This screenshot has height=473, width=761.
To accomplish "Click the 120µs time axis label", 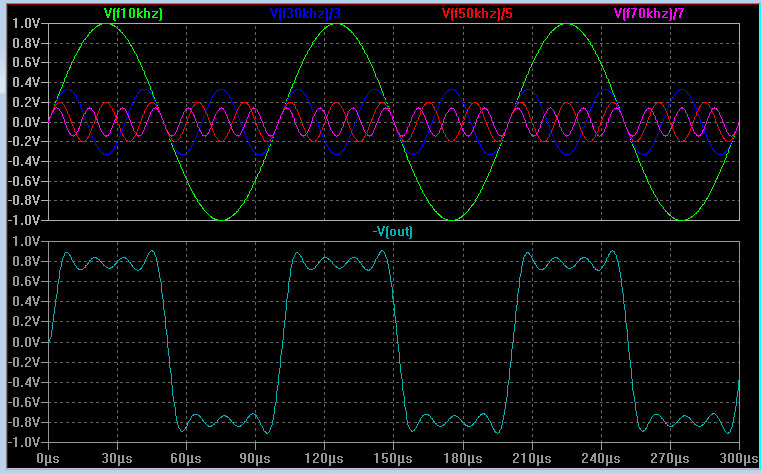I will click(x=324, y=458).
